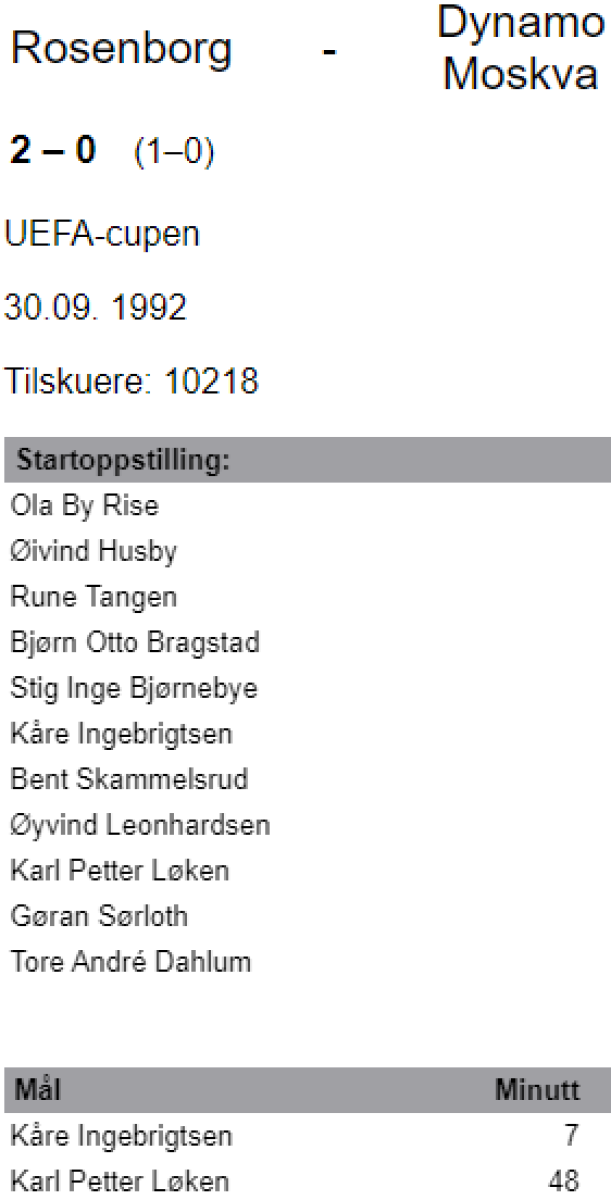The image size is (611, 1200).
Task: Click on Rune Tangen
Action: (x=93, y=598)
